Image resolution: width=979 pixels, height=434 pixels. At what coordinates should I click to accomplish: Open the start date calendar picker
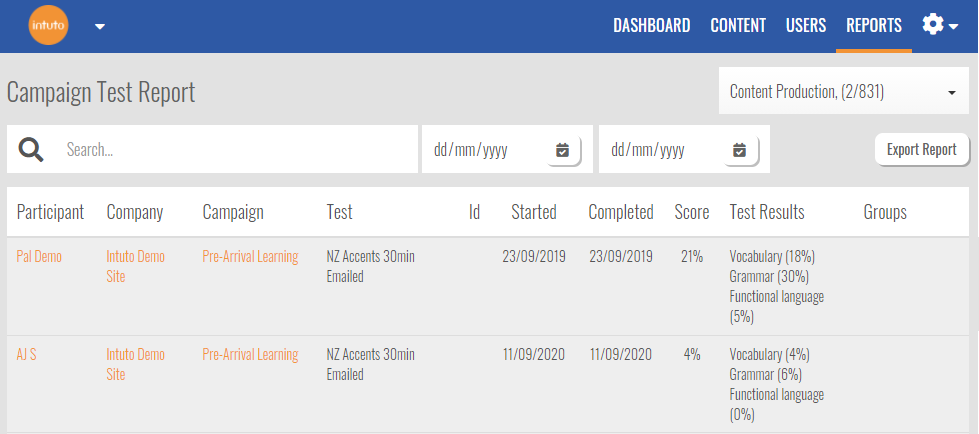pos(562,150)
